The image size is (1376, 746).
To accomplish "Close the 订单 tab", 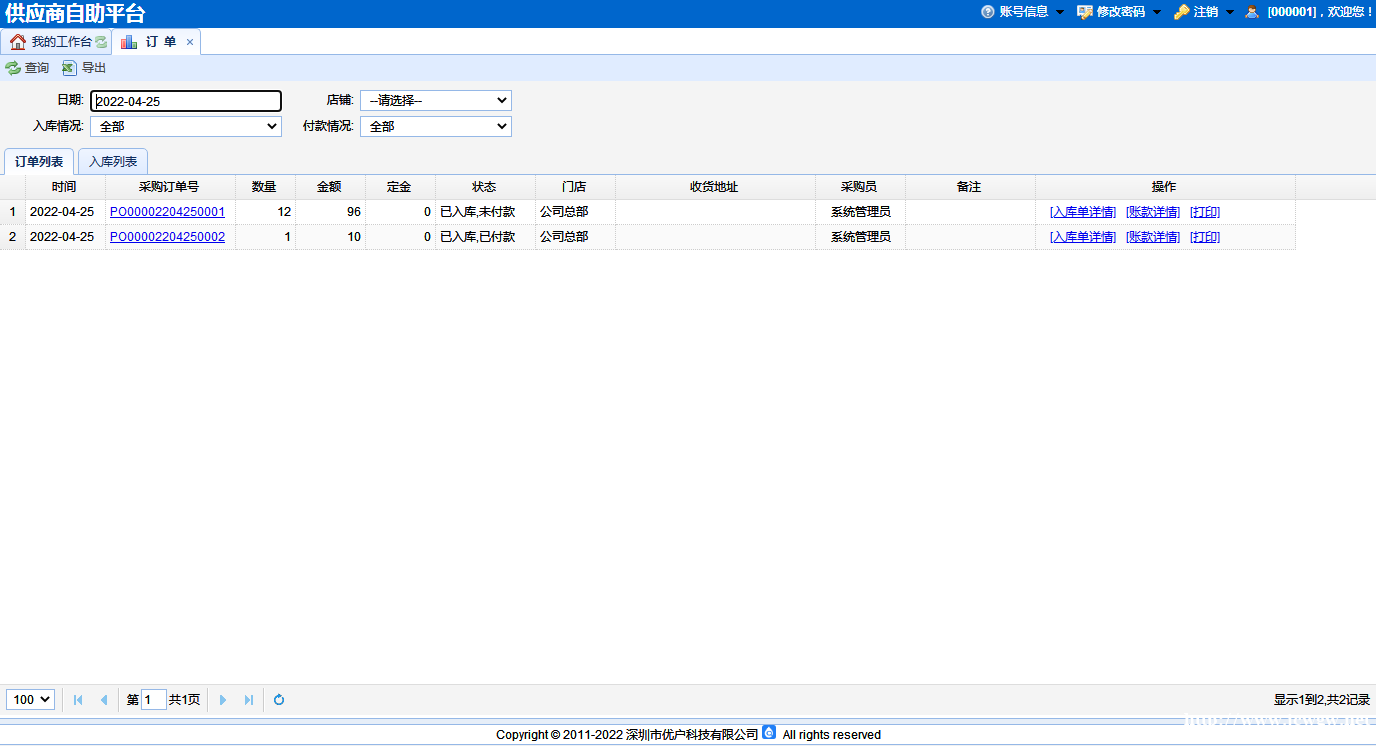I will point(190,42).
